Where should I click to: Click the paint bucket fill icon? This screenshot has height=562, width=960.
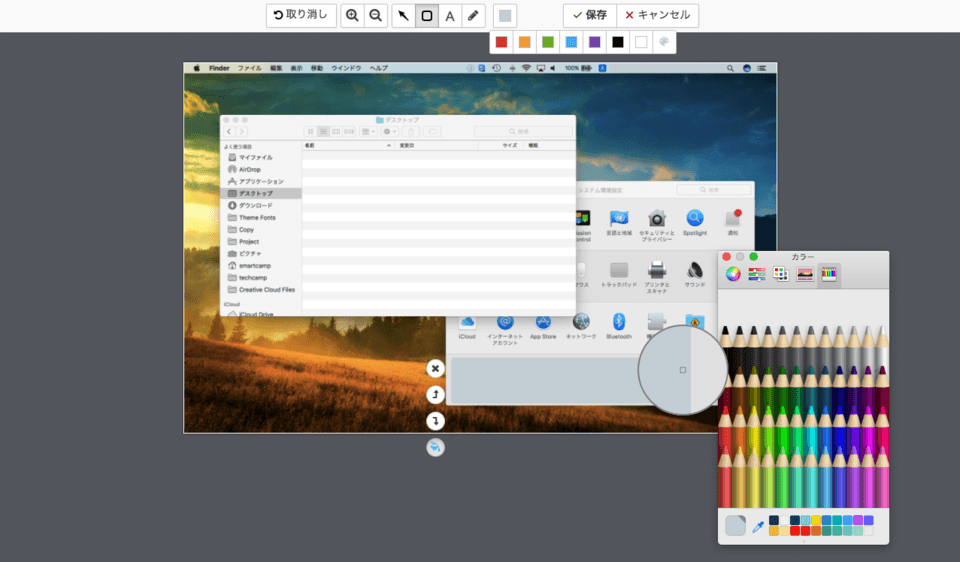pyautogui.click(x=435, y=447)
